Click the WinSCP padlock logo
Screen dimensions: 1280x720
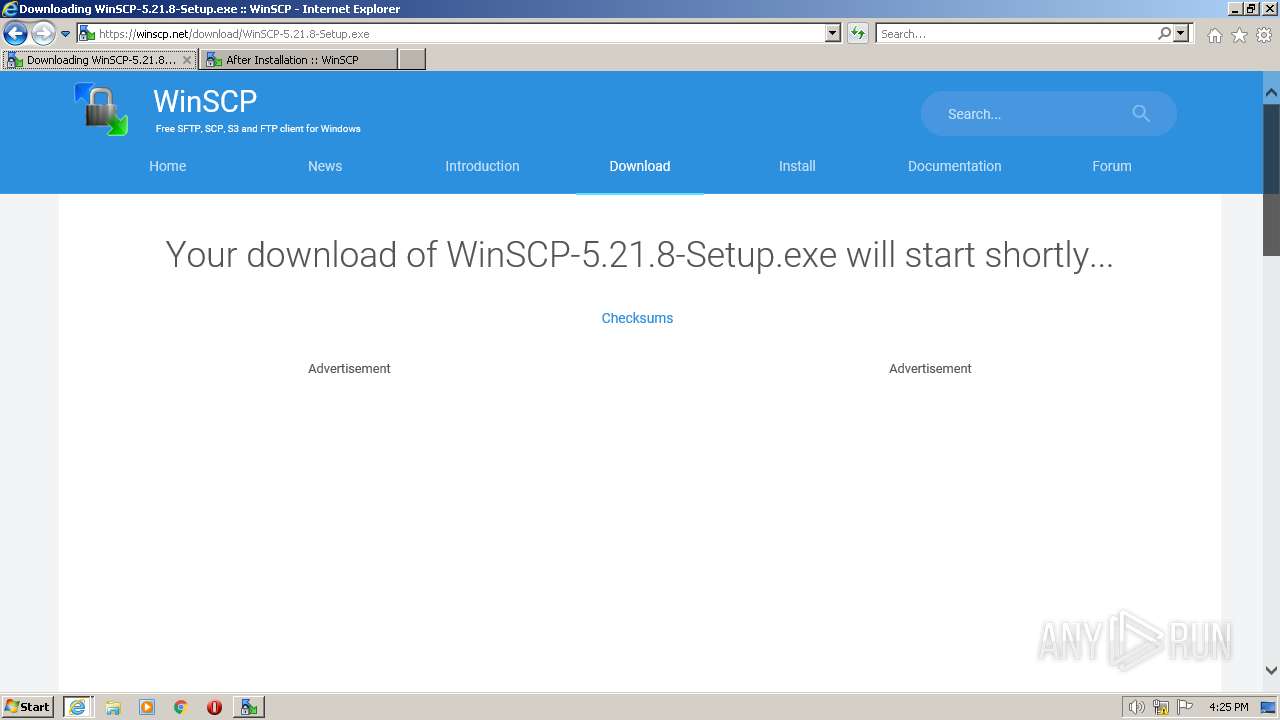pos(101,109)
